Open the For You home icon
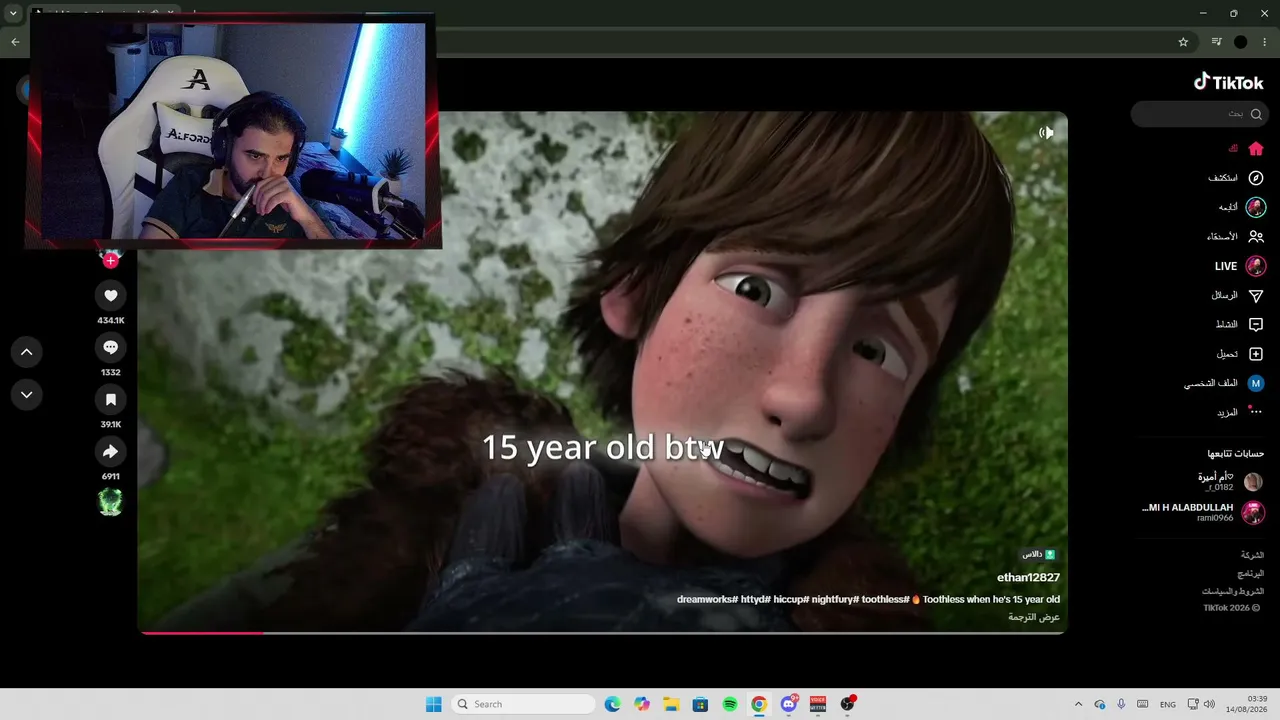 click(1256, 149)
